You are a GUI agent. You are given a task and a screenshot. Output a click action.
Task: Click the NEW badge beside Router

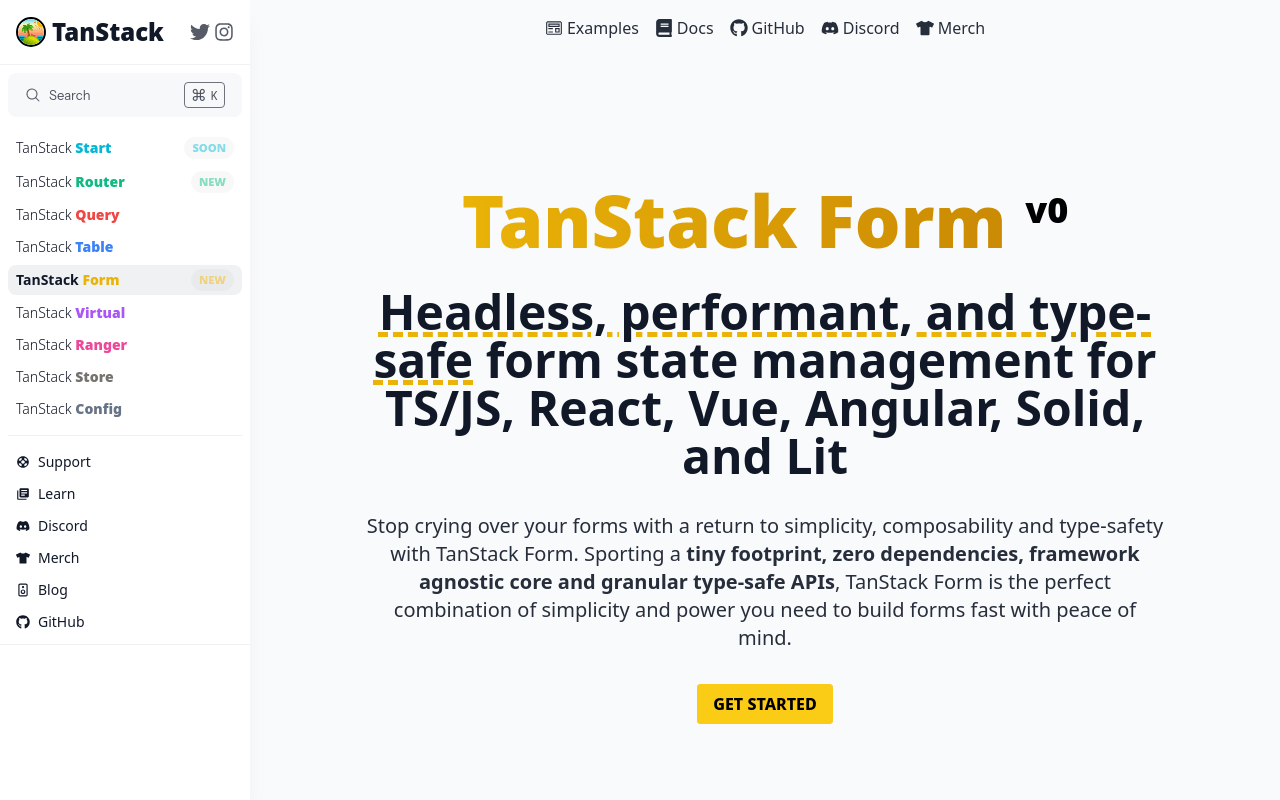[x=212, y=182]
